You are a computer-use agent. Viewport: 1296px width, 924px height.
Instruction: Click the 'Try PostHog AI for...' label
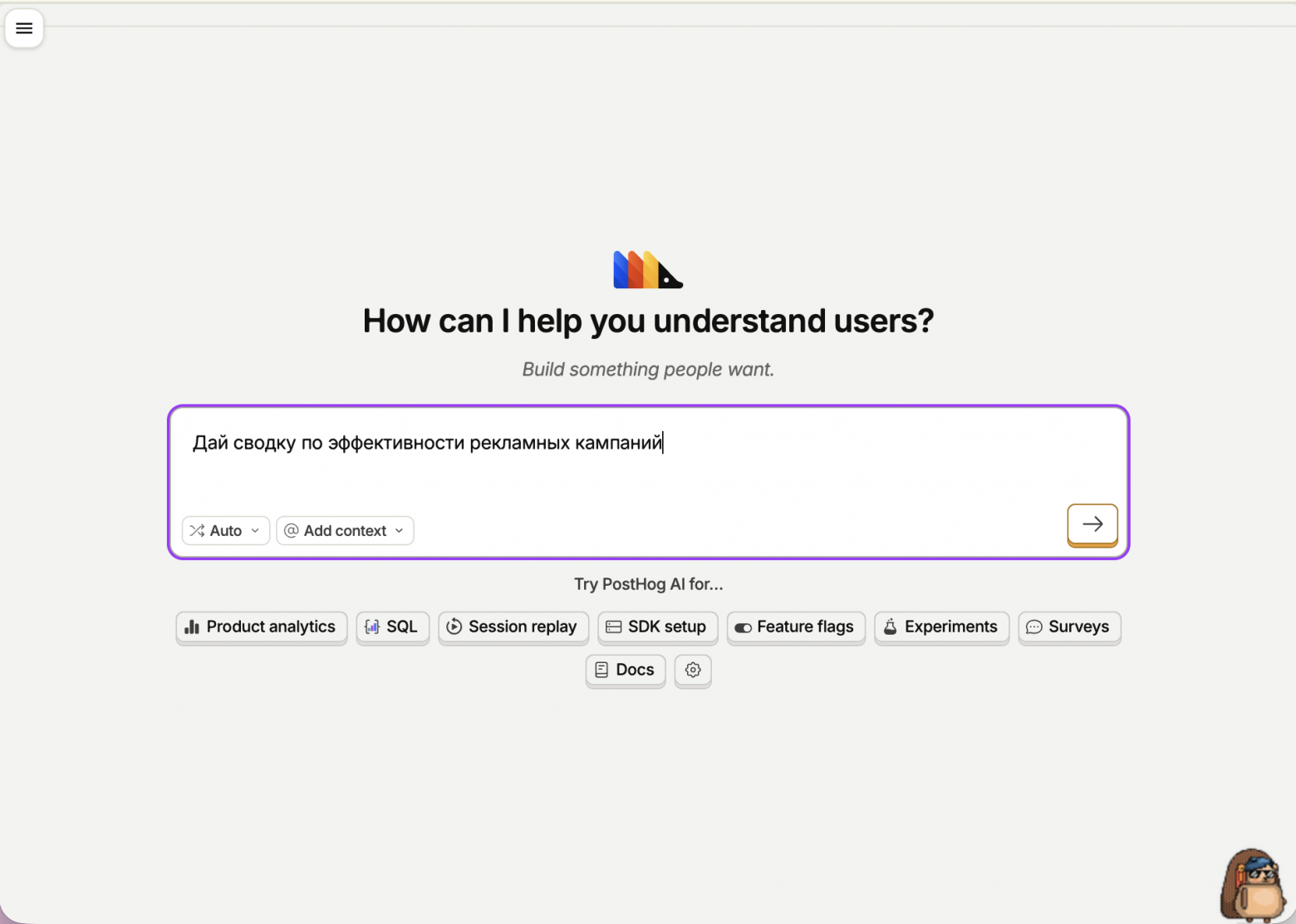648,584
